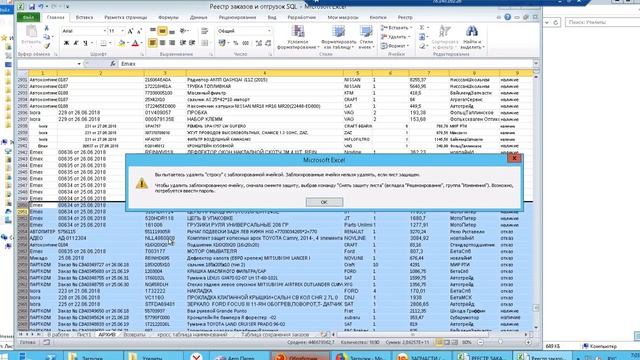Viewport: 640px width, 360px height.
Task: Close the Microsoft Excel warning dialog
Action: (514, 158)
